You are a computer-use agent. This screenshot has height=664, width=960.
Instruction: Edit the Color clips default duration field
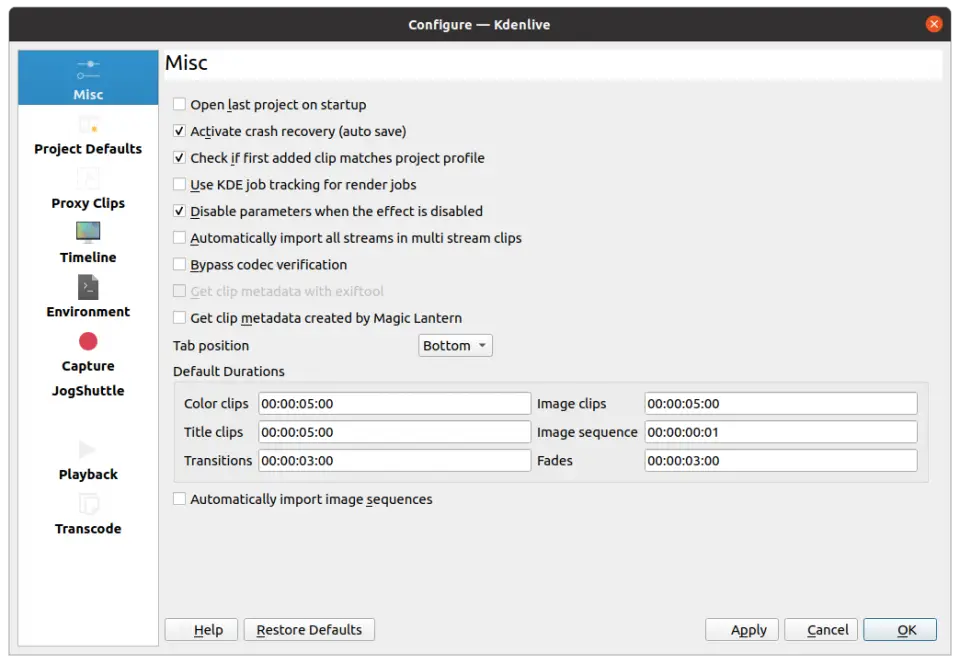[394, 403]
